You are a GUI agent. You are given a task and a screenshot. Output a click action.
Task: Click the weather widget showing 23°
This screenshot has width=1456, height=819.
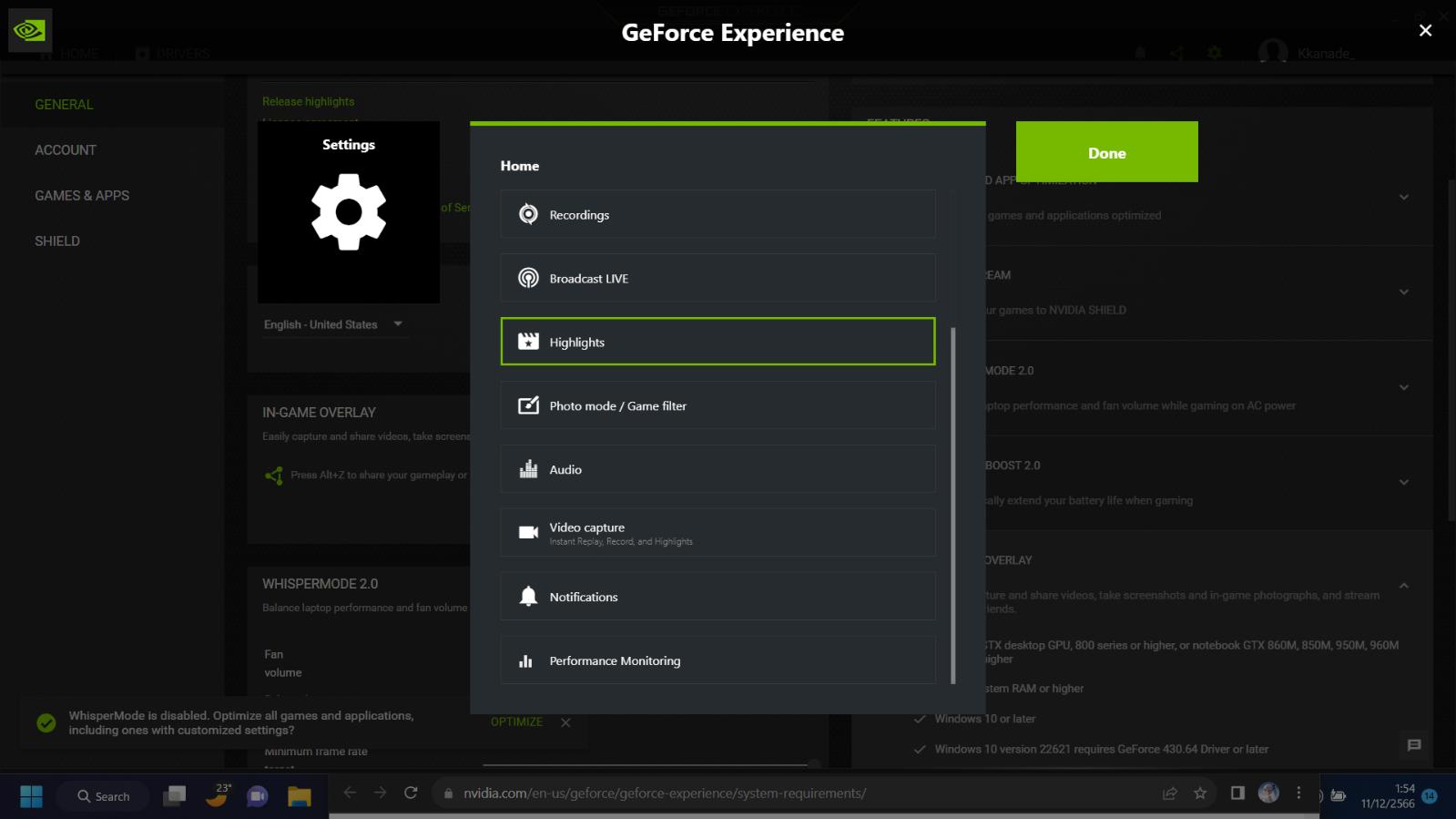point(217,795)
